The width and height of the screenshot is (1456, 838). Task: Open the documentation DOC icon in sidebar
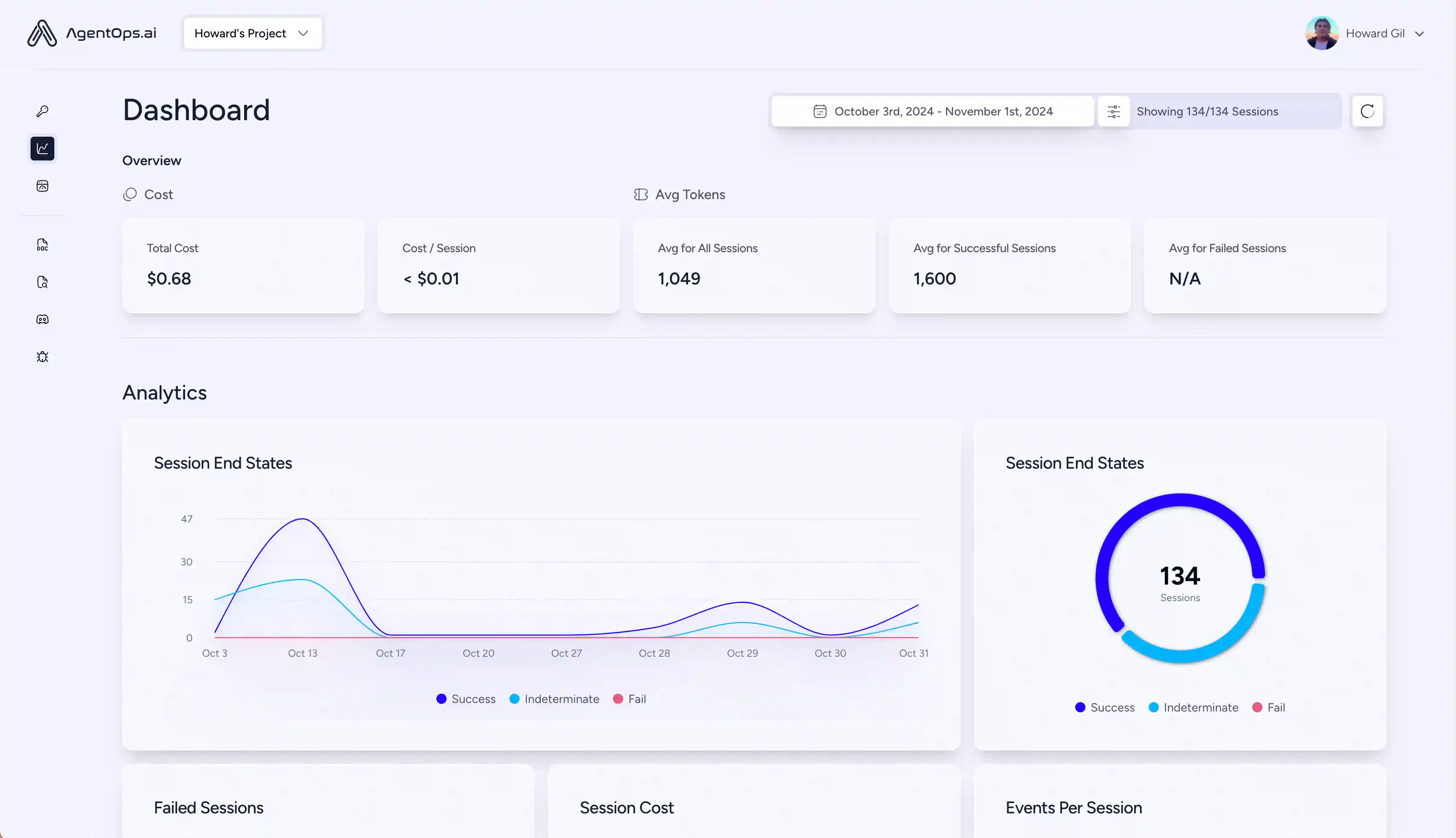pos(42,245)
